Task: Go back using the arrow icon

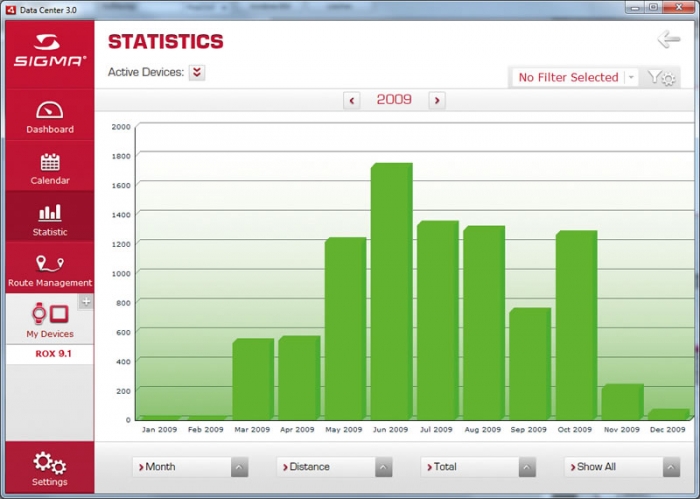Action: pyautogui.click(x=669, y=40)
